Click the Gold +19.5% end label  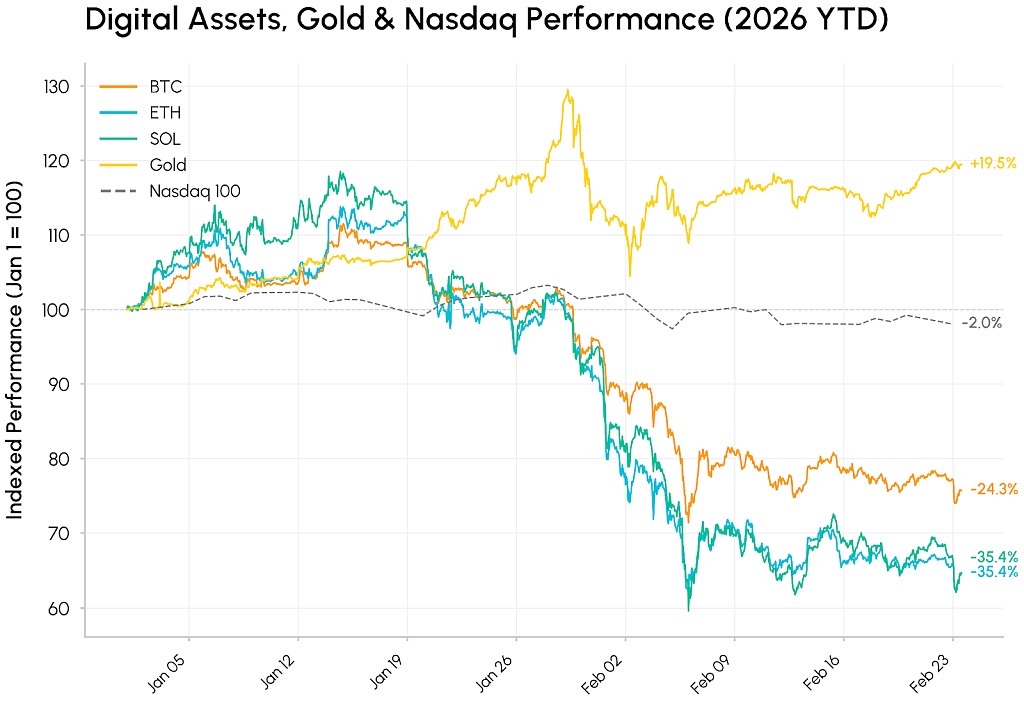993,163
